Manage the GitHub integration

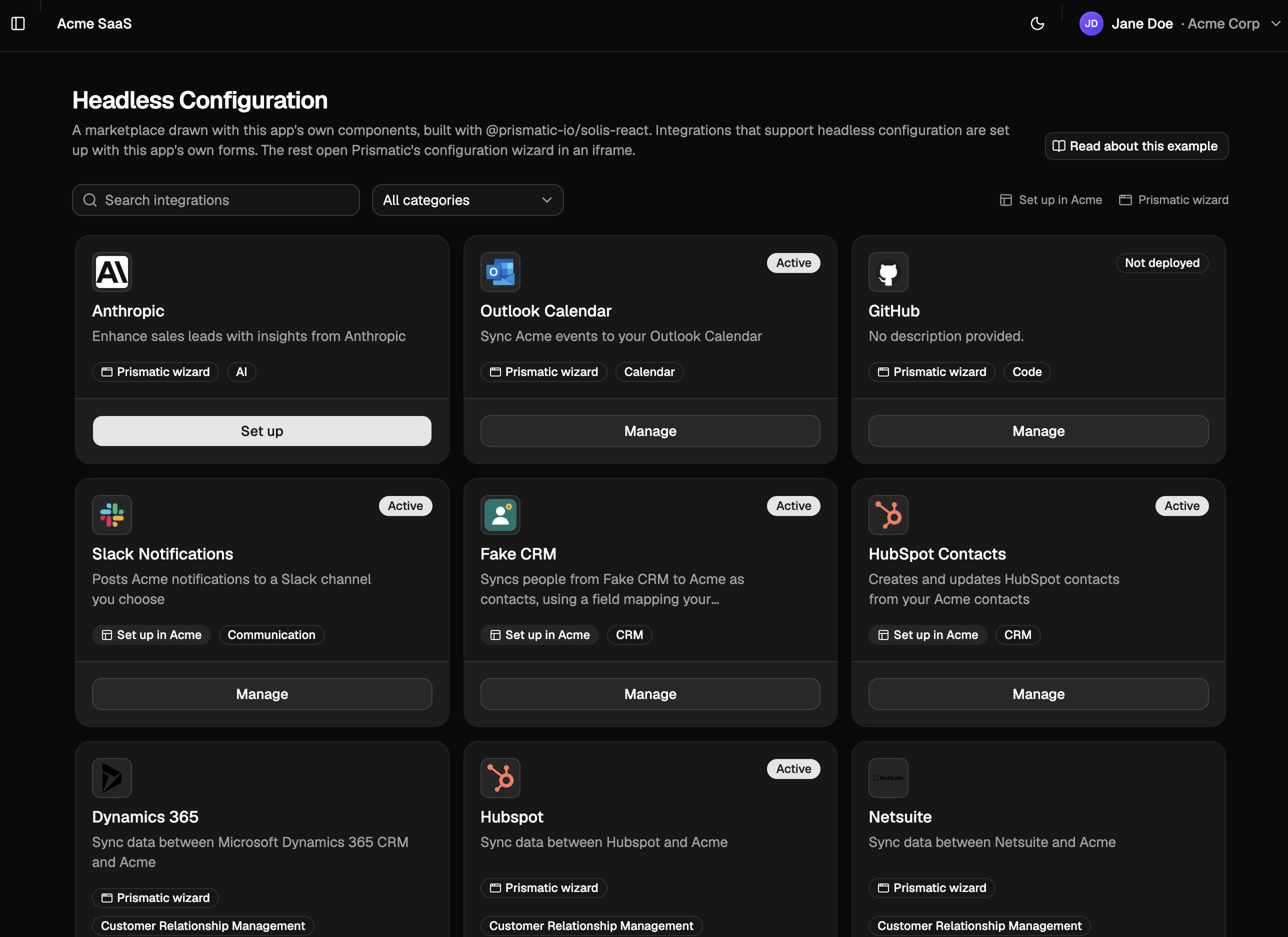point(1038,431)
